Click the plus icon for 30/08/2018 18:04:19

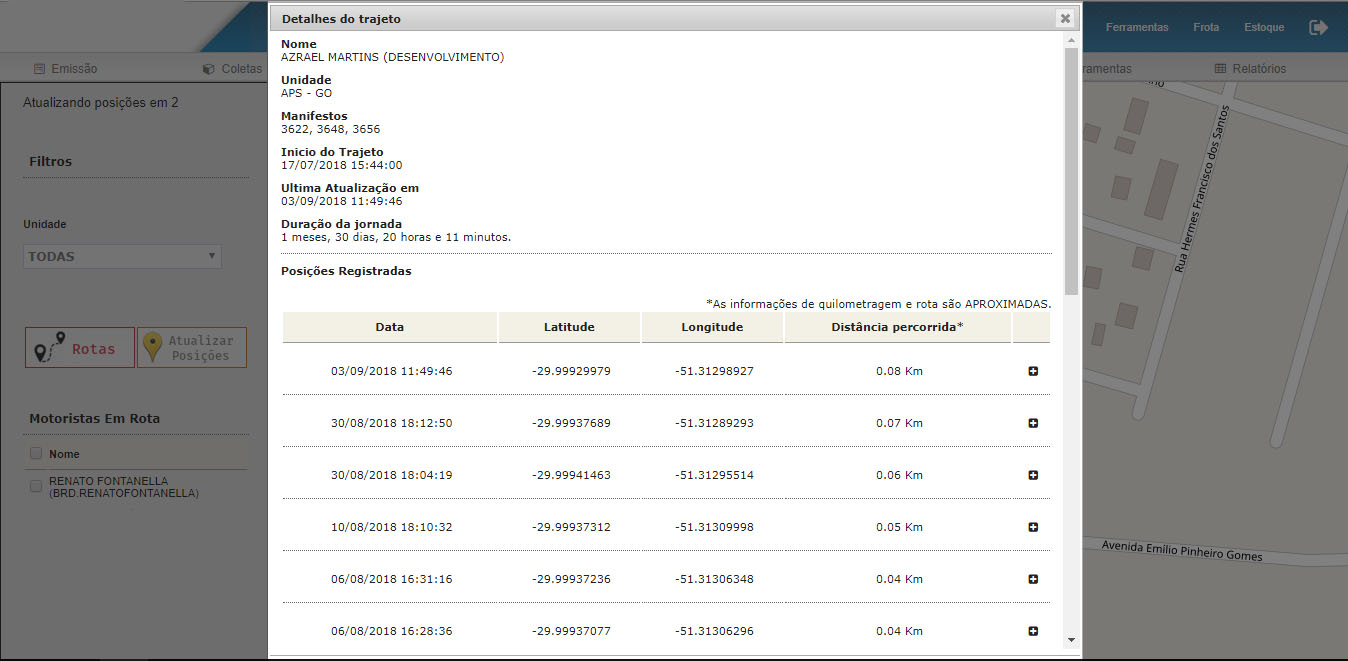[1033, 475]
